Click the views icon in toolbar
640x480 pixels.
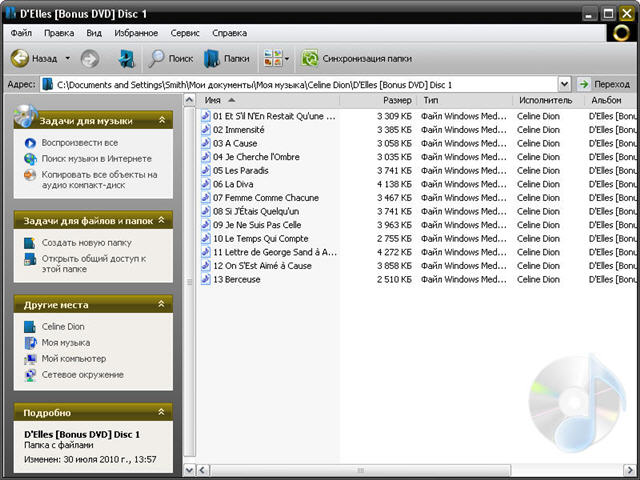[273, 58]
